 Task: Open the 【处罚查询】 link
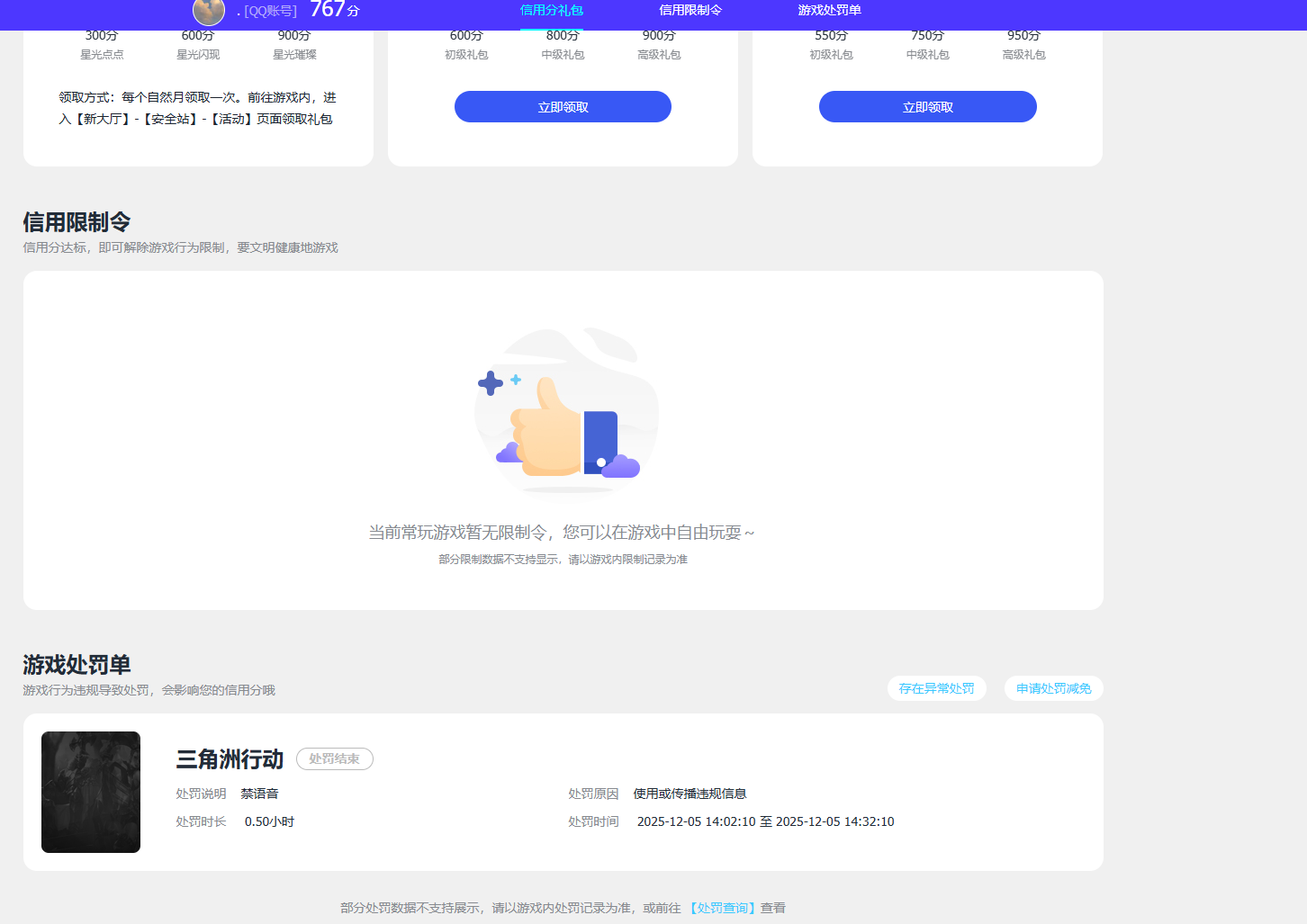(723, 908)
